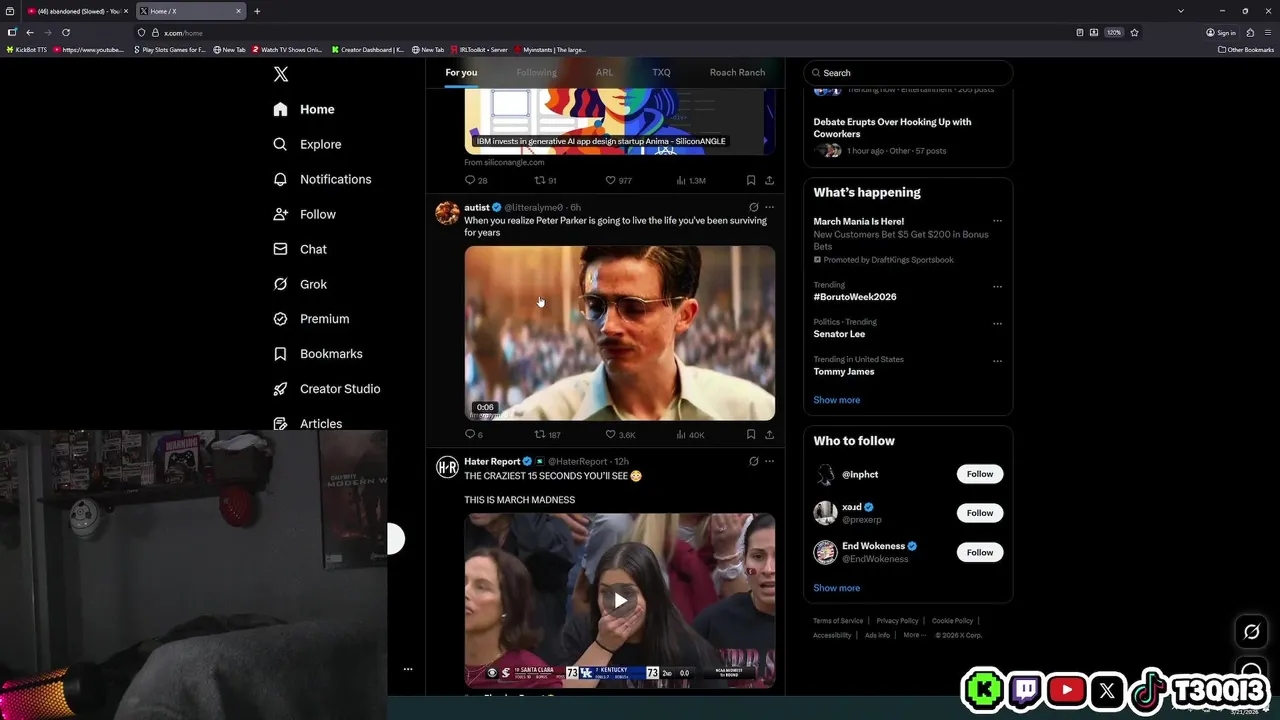Screen dimensions: 1280x720
Task: Expand the footer More menu
Action: [x=914, y=635]
